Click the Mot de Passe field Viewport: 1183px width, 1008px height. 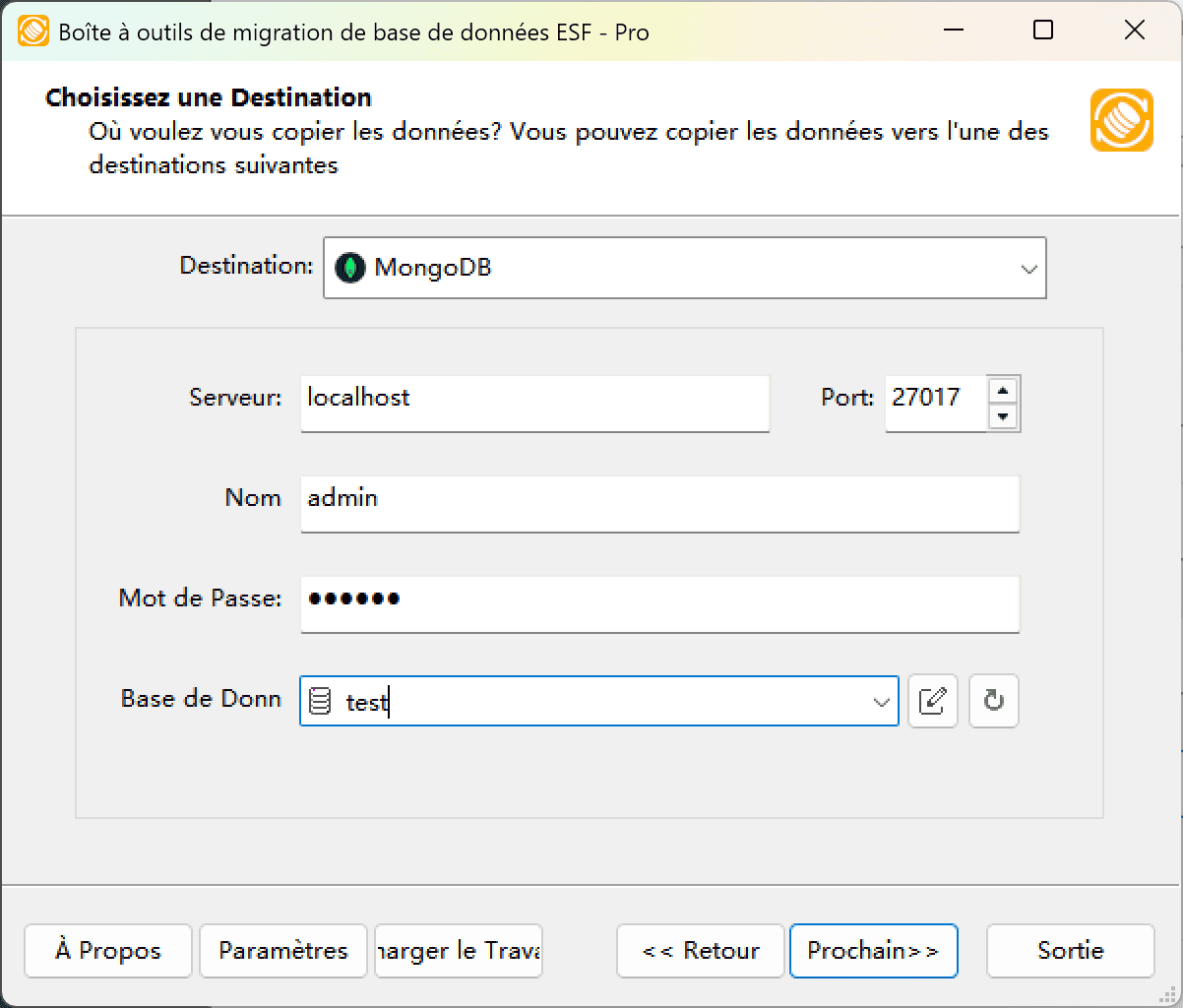(659, 603)
